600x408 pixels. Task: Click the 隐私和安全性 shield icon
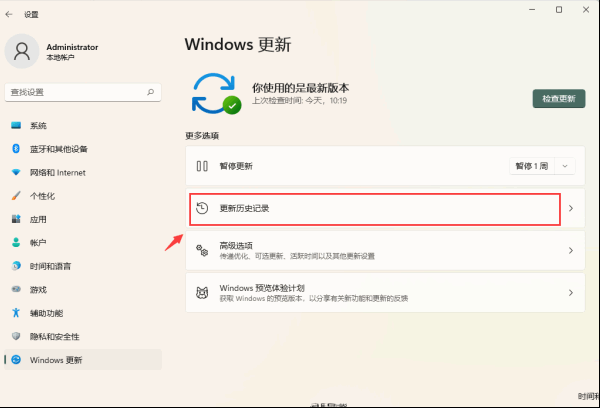(x=16, y=336)
